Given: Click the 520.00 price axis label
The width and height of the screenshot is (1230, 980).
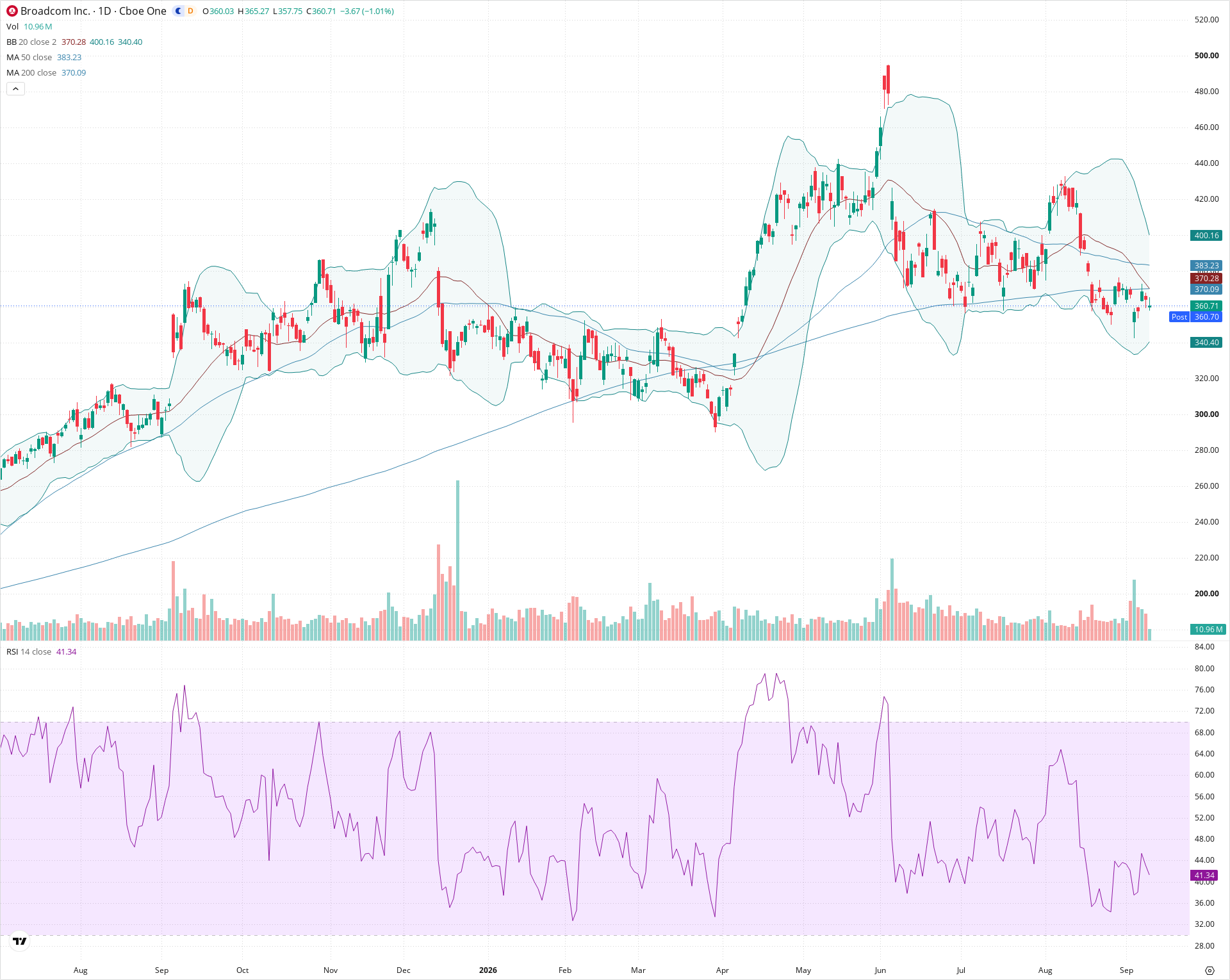Looking at the screenshot, I should click(1207, 20).
